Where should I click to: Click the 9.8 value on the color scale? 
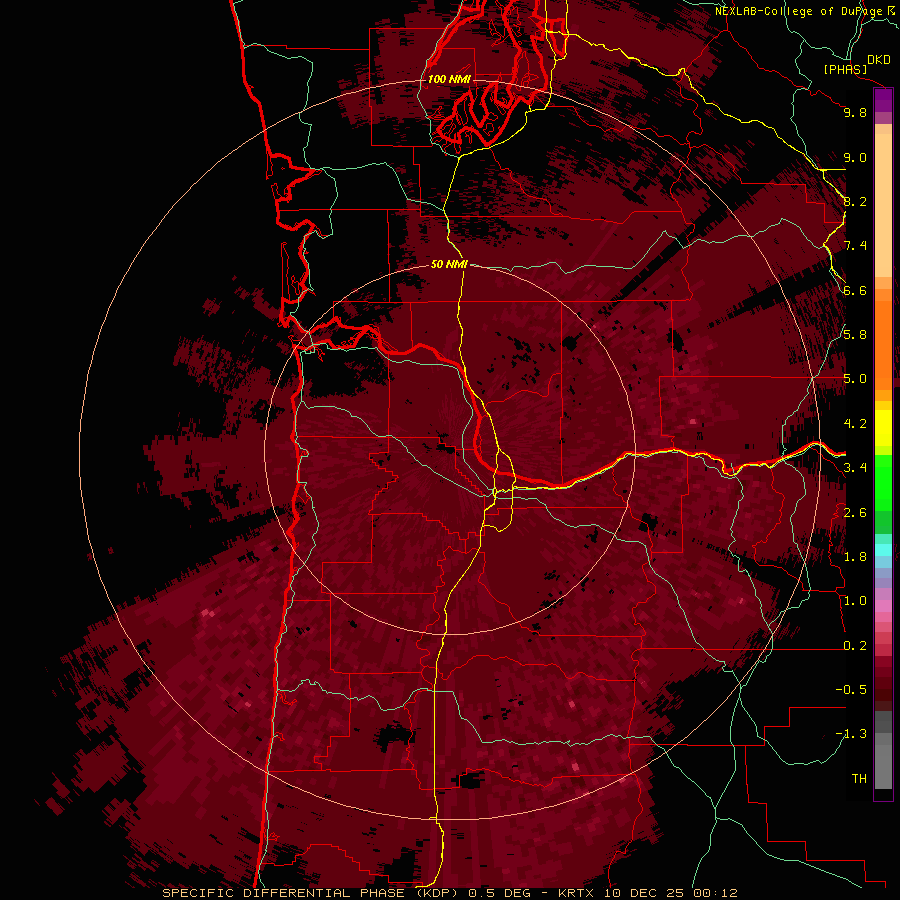tap(855, 112)
